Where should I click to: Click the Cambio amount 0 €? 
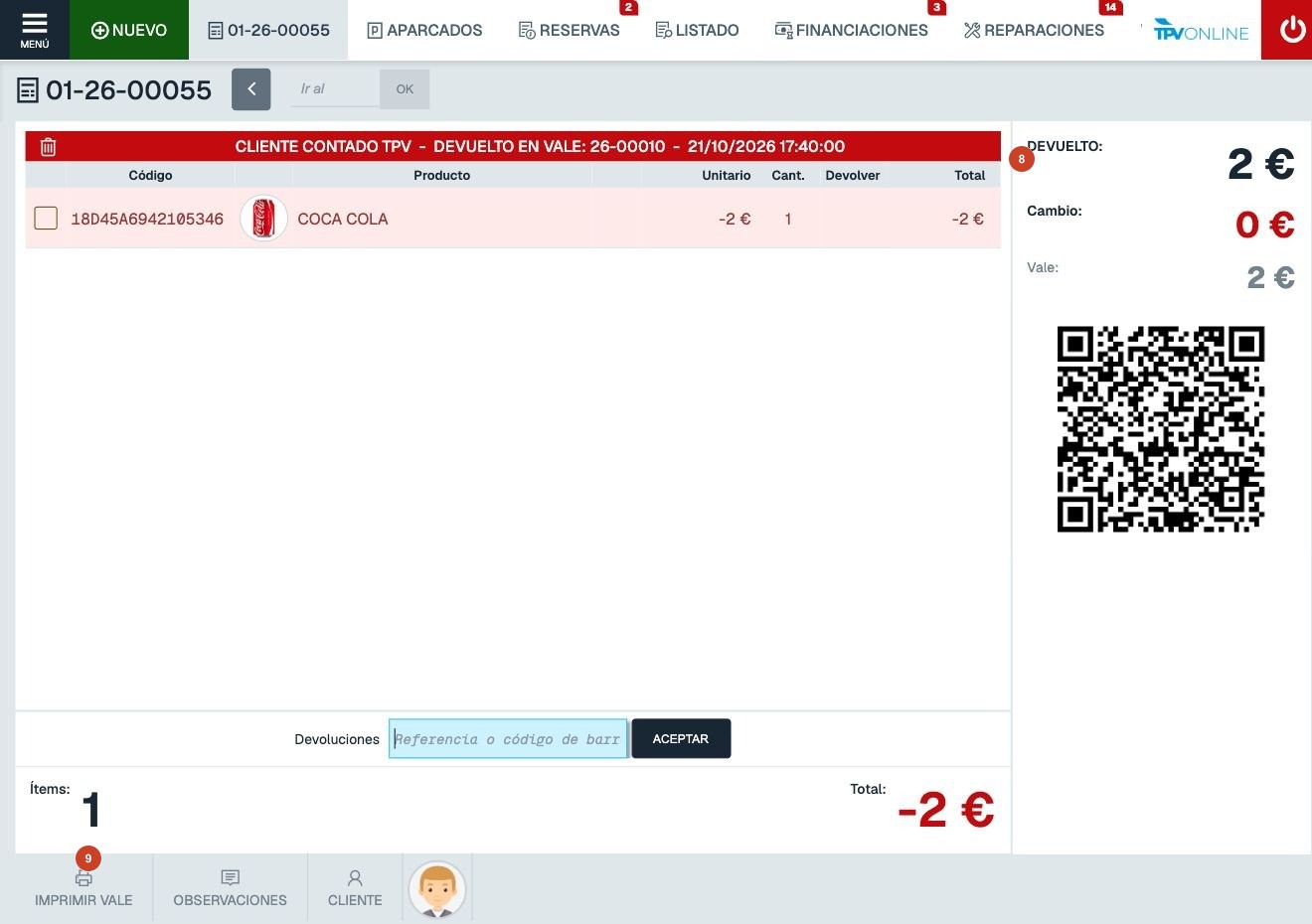point(1264,225)
